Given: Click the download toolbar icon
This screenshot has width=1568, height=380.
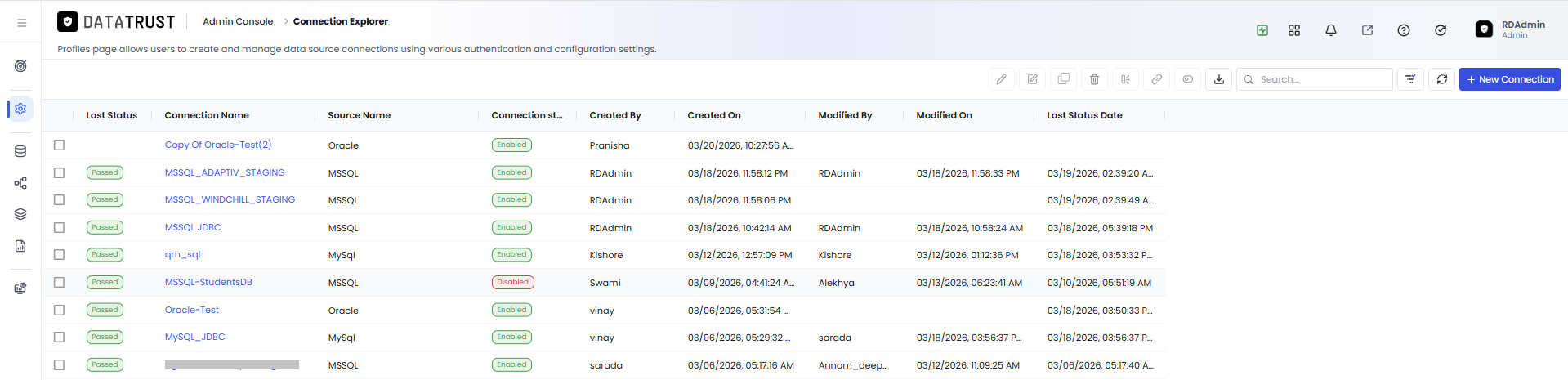Looking at the screenshot, I should tap(1218, 79).
